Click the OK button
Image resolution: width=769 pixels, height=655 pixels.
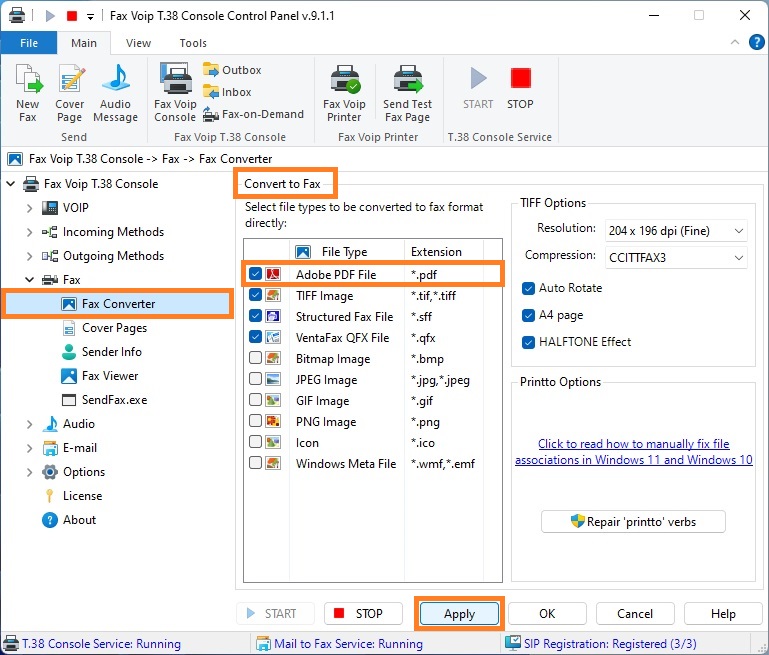click(x=547, y=613)
